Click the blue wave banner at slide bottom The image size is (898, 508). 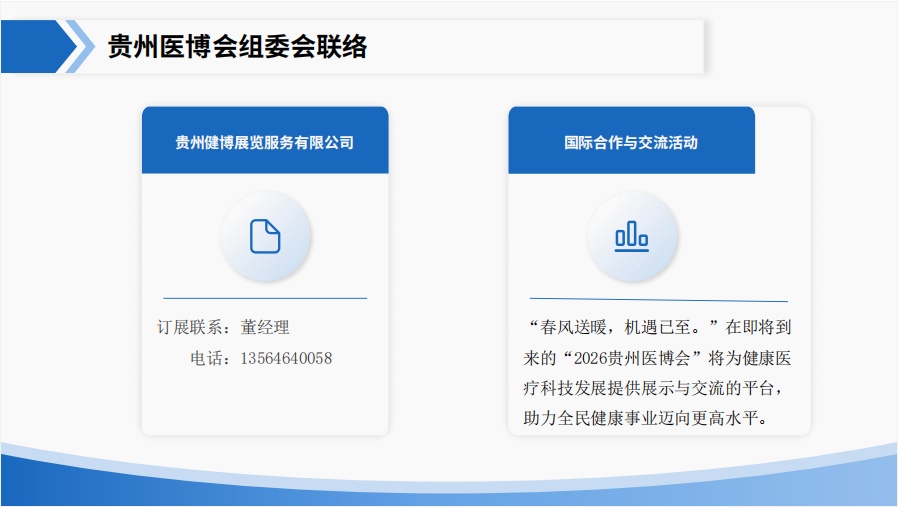click(449, 483)
